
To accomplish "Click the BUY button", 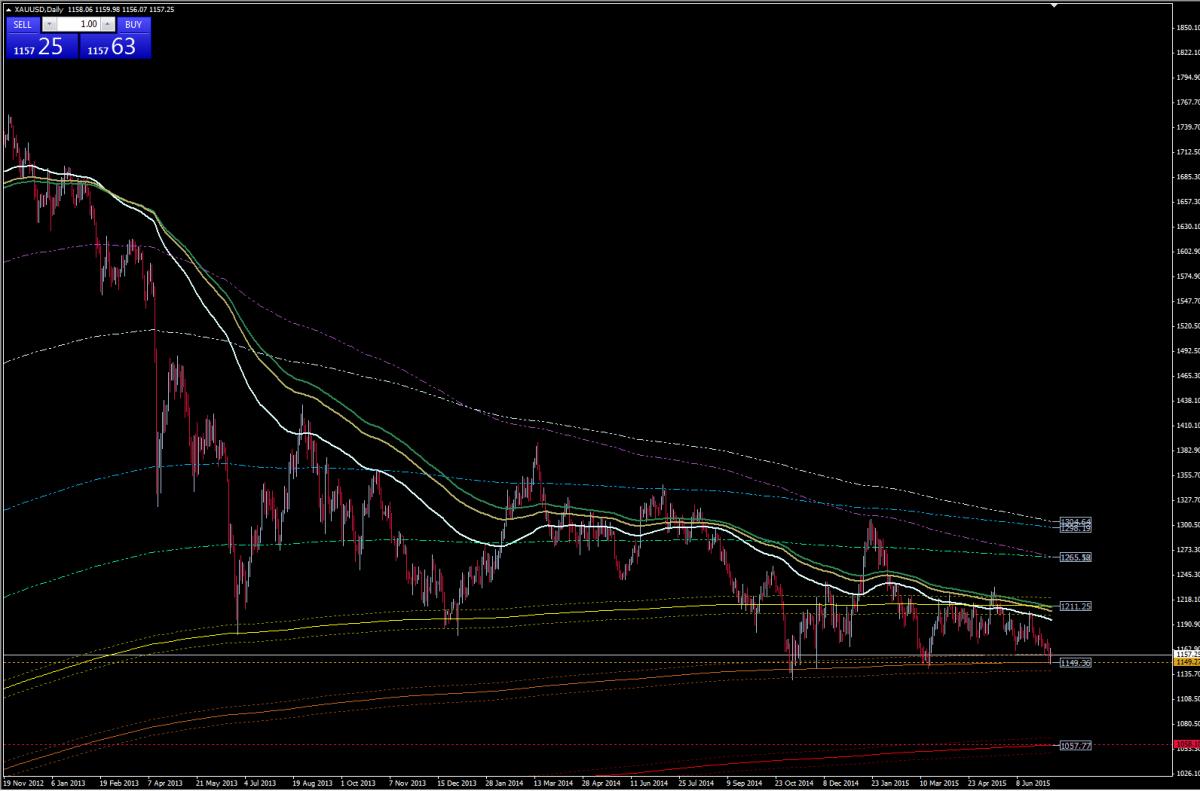I will pyautogui.click(x=132, y=23).
